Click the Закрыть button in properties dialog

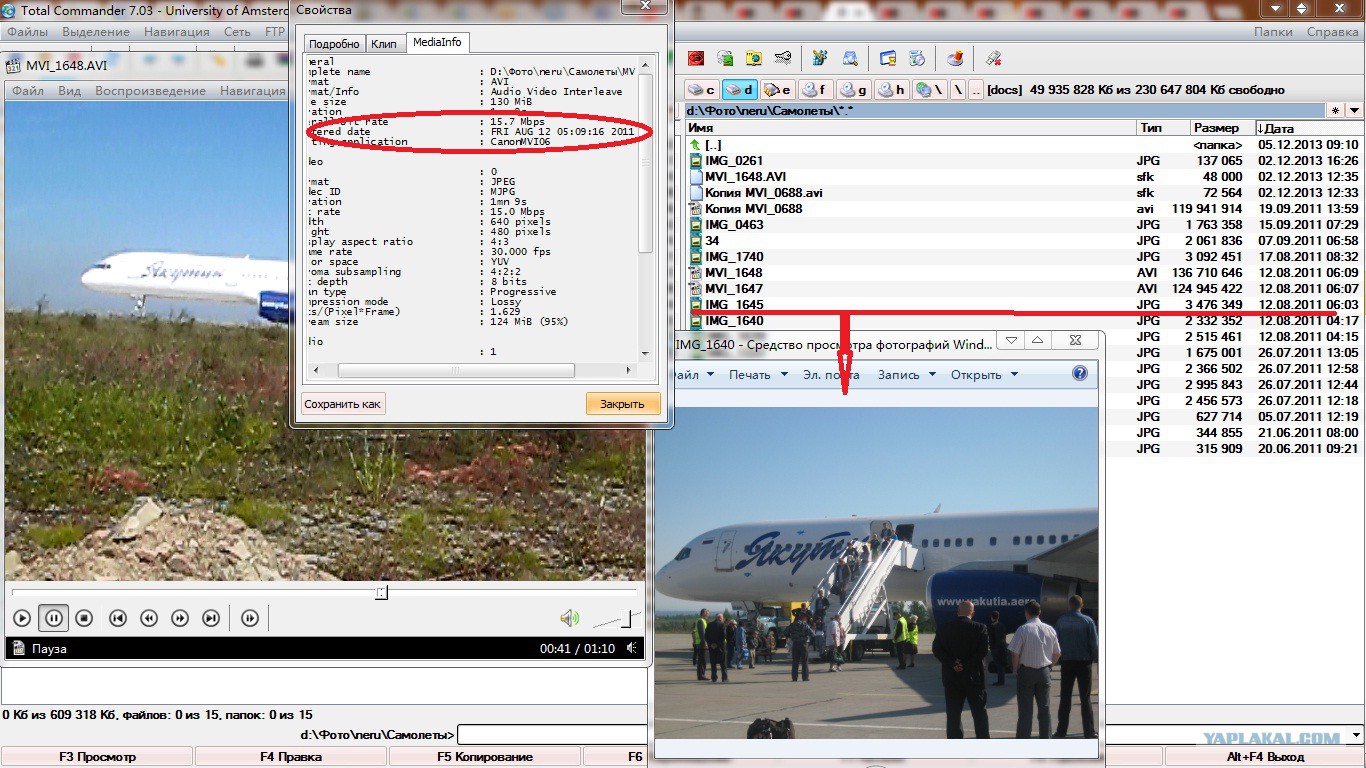tap(623, 404)
